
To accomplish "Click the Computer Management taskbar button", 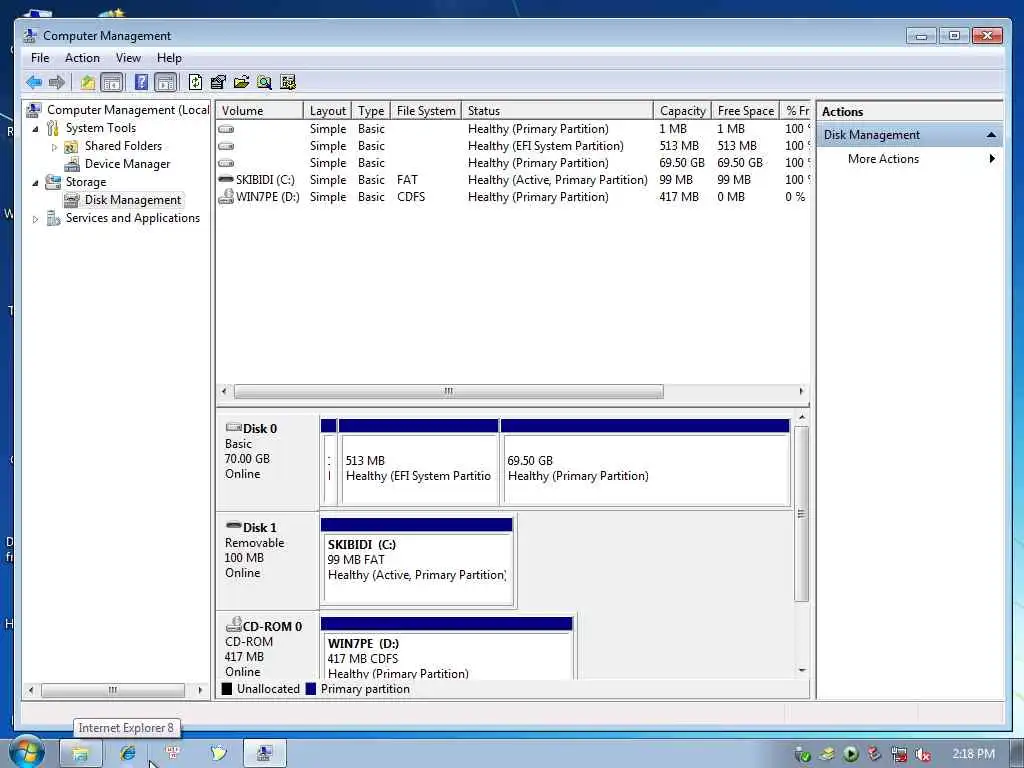I will pyautogui.click(x=264, y=754).
